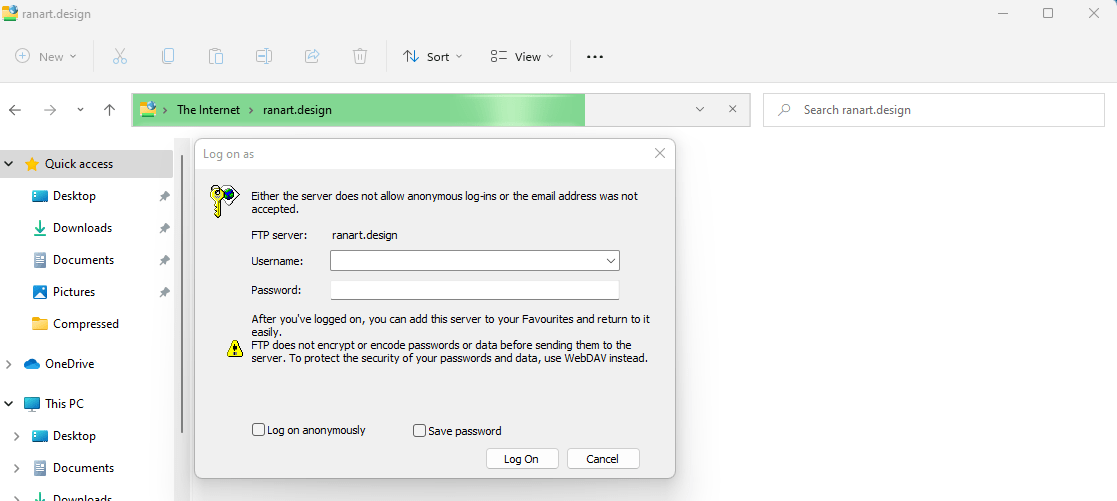
Task: Click the 'Log on as' dialog title
Action: [229, 154]
